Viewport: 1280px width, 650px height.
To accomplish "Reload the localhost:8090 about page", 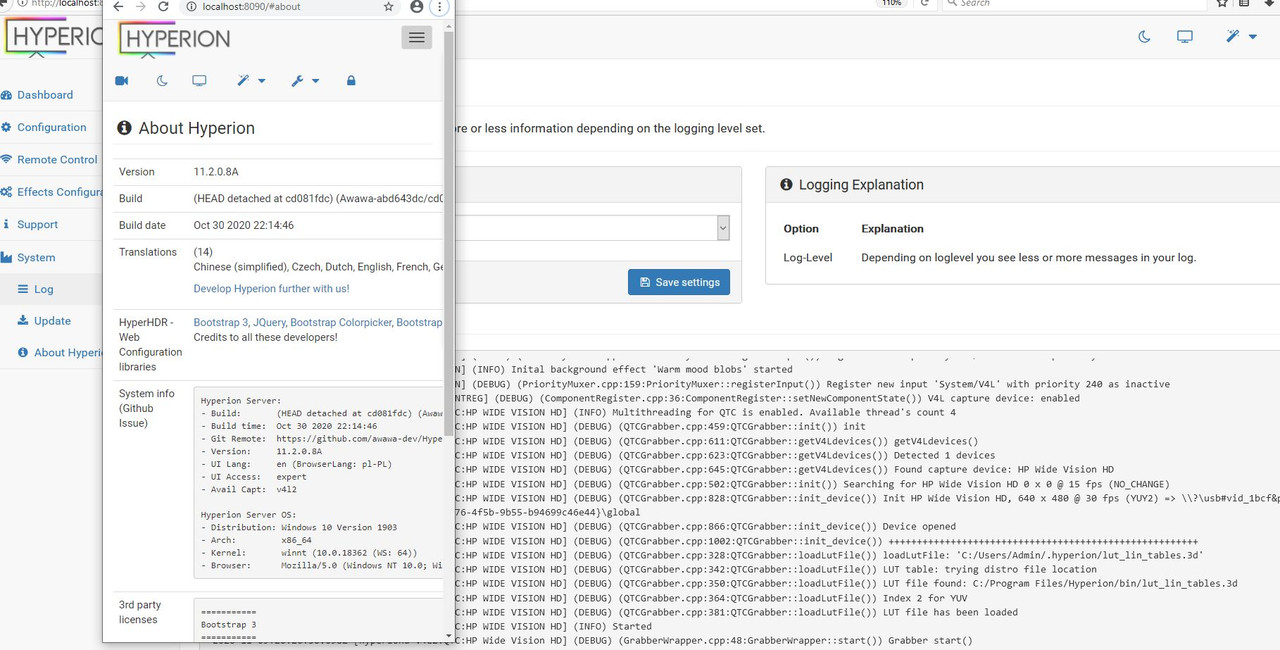I will coord(164,7).
